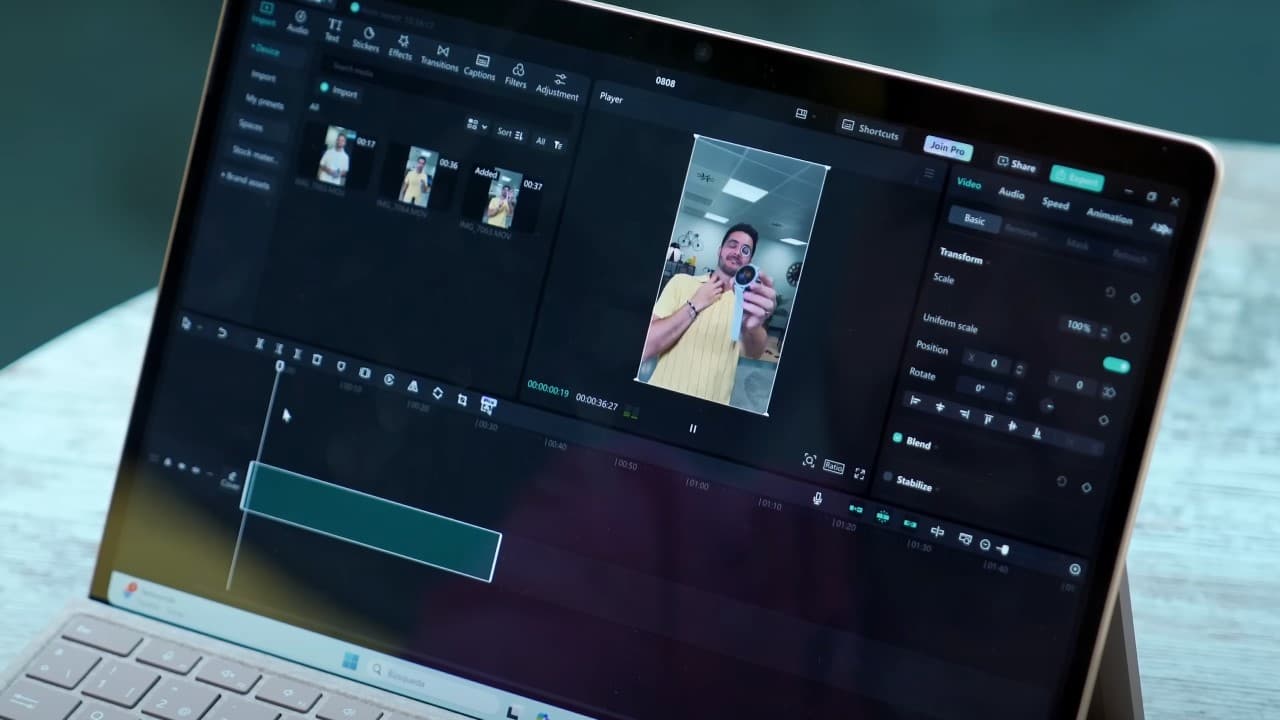The width and height of the screenshot is (1280, 720).
Task: Open the Stickers tab
Action: [x=366, y=38]
